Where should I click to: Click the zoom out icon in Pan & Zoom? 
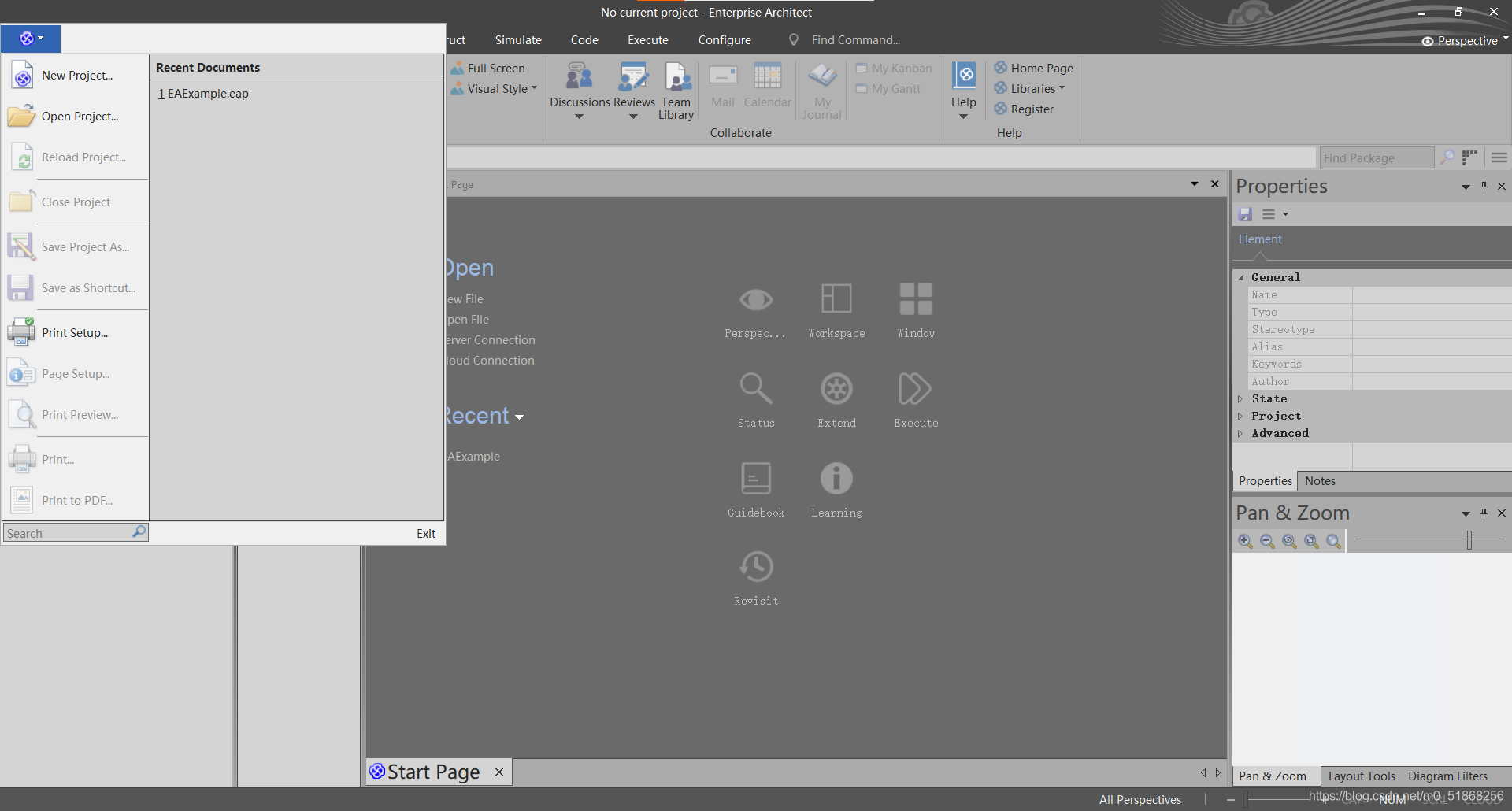click(1267, 541)
